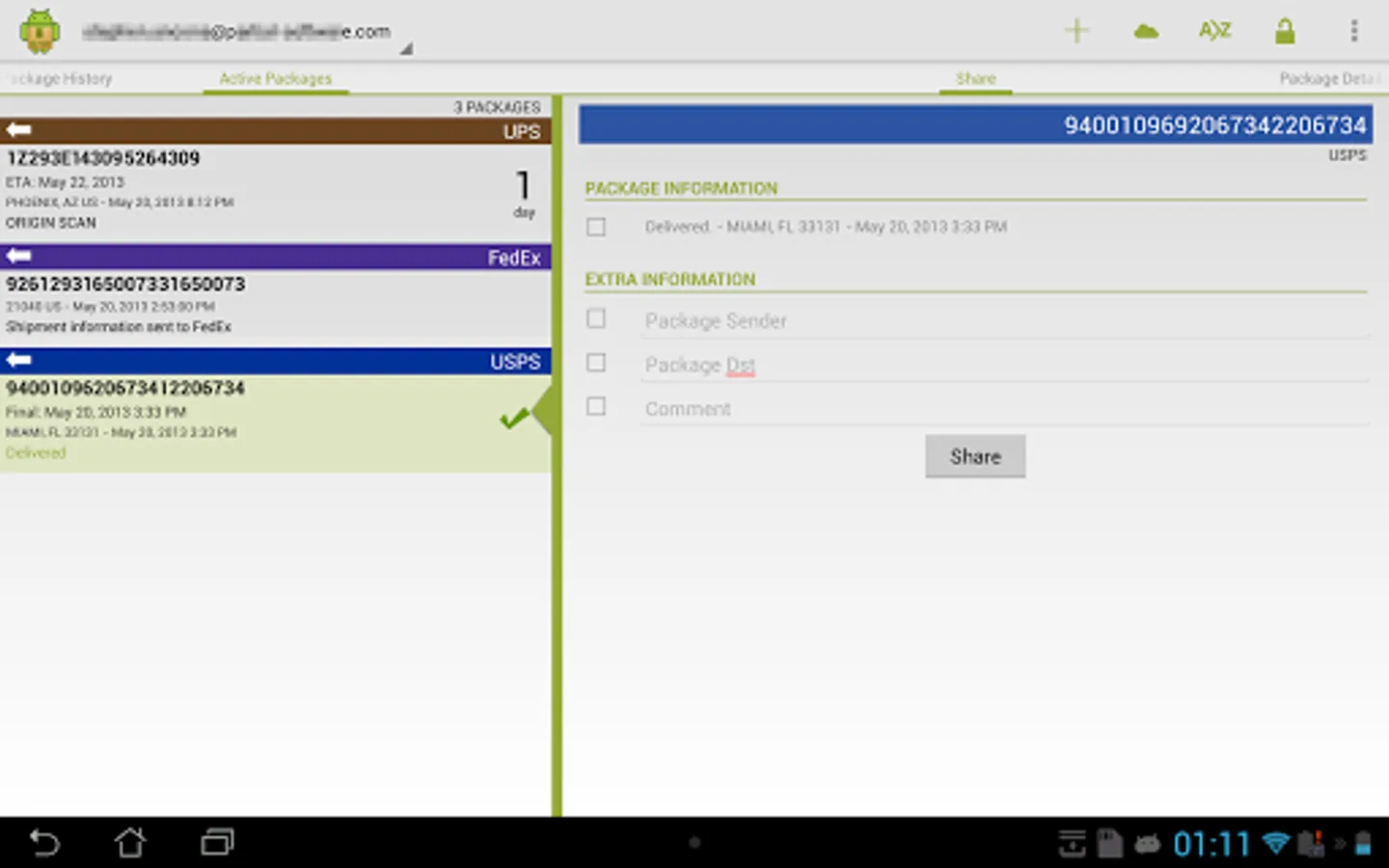The height and width of the screenshot is (868, 1389).
Task: Tap the blue tracking number banner
Action: pos(975,125)
